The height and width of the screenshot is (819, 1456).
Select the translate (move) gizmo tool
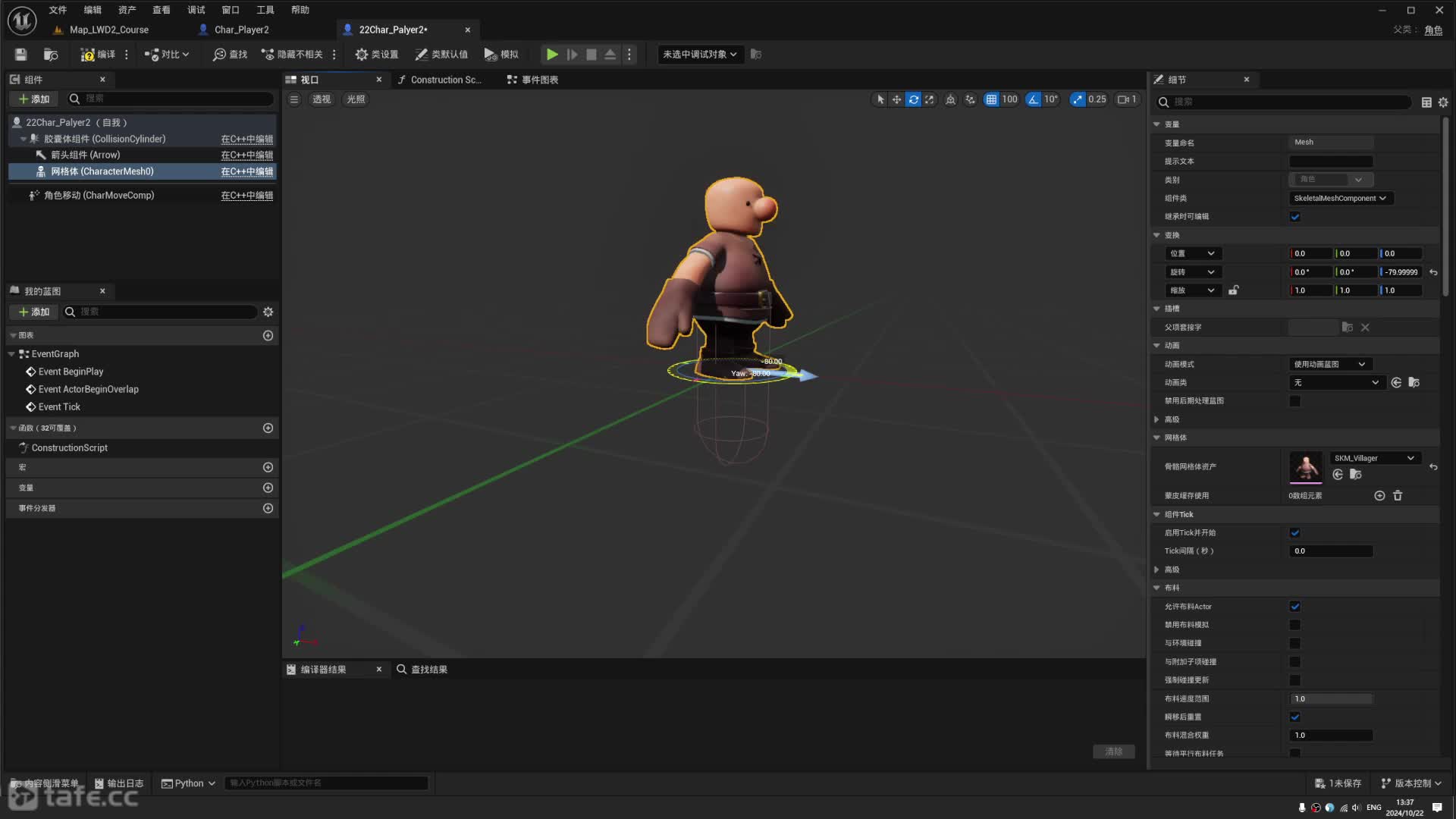tap(896, 99)
